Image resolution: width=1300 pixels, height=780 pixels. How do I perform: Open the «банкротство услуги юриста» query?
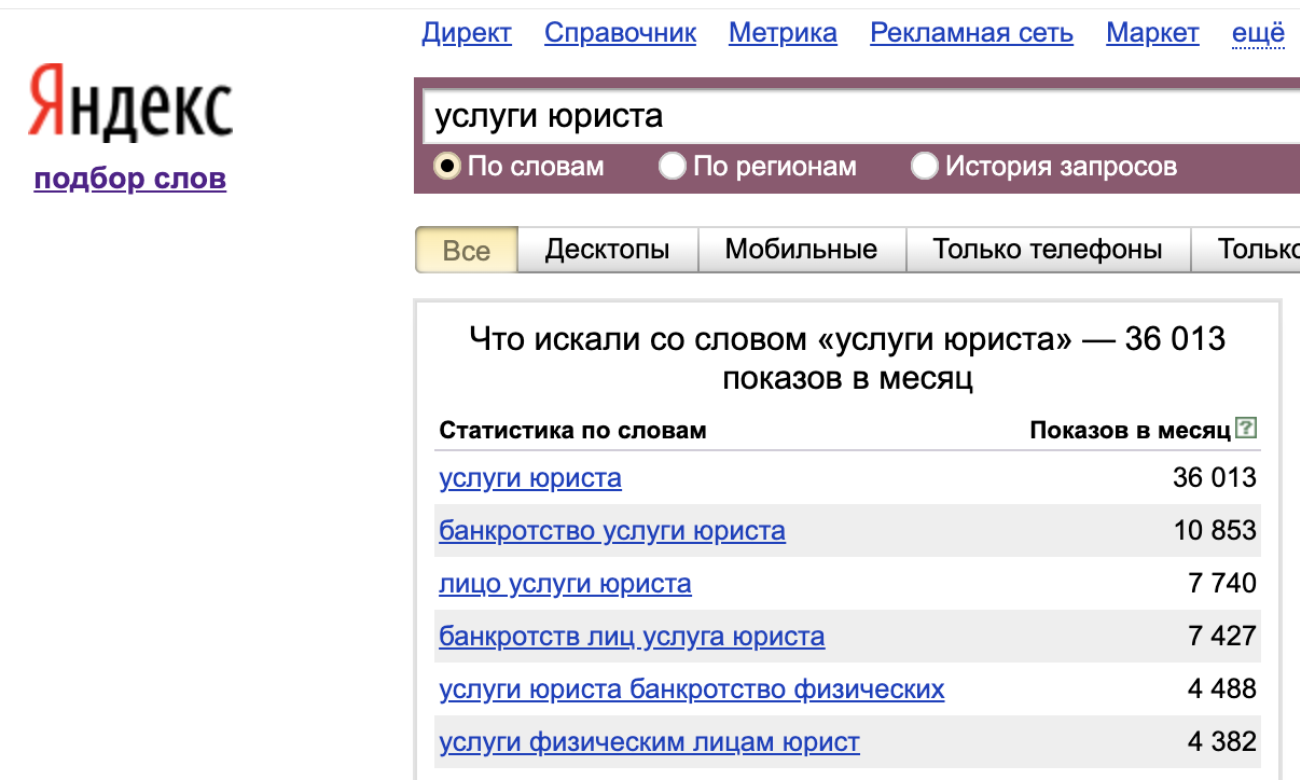click(612, 531)
